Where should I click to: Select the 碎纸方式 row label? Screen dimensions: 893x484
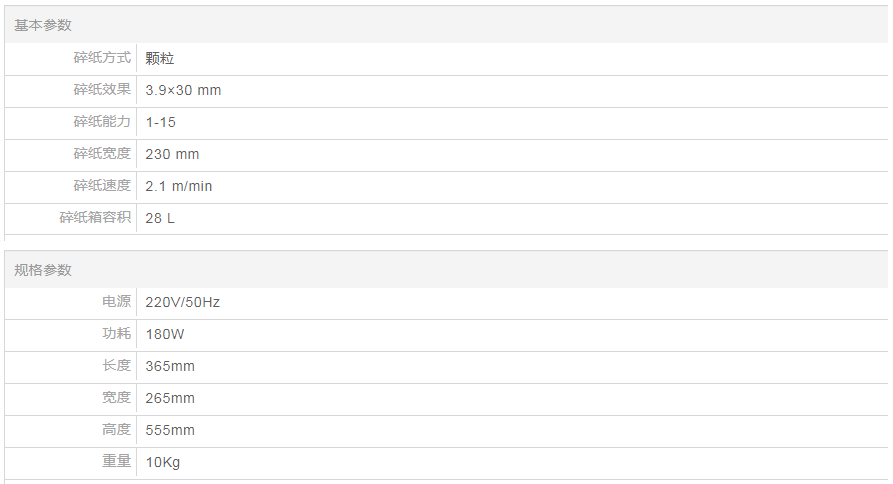(x=102, y=58)
